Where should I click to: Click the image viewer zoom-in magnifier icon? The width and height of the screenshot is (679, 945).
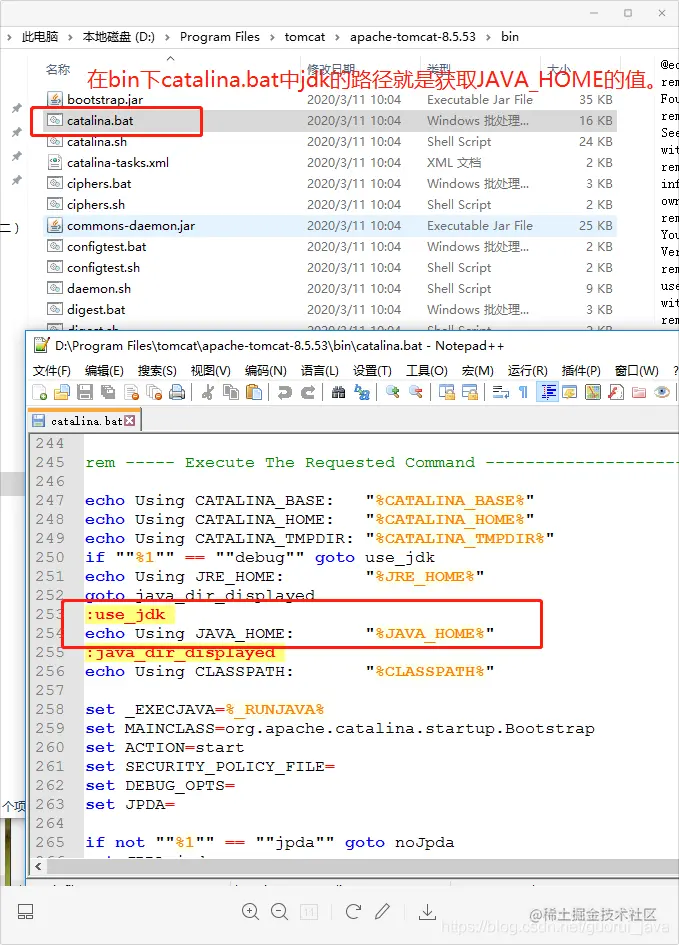[x=250, y=911]
